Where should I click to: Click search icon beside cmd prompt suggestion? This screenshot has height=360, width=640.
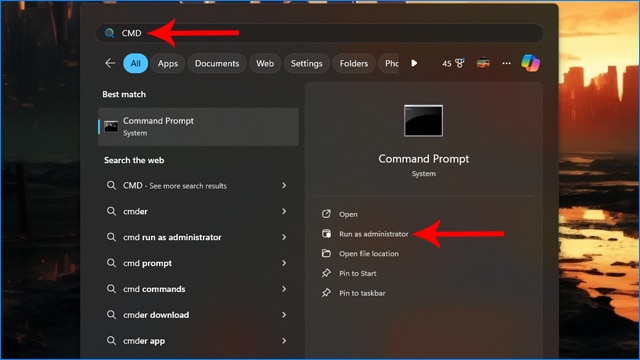pyautogui.click(x=111, y=263)
